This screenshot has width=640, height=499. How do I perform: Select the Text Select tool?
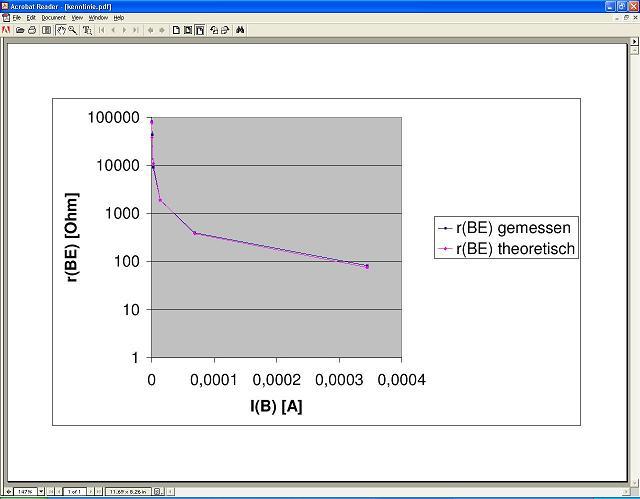coord(87,30)
